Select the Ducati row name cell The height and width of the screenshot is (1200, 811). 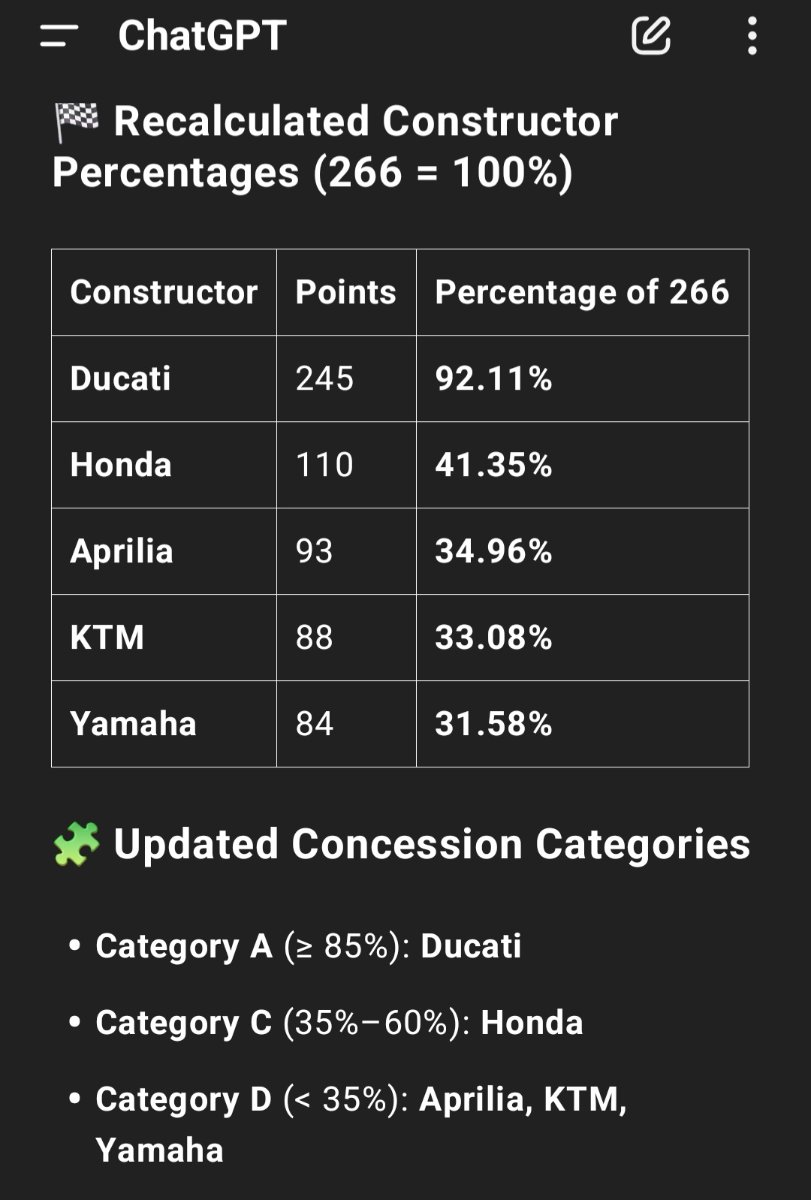pos(164,379)
